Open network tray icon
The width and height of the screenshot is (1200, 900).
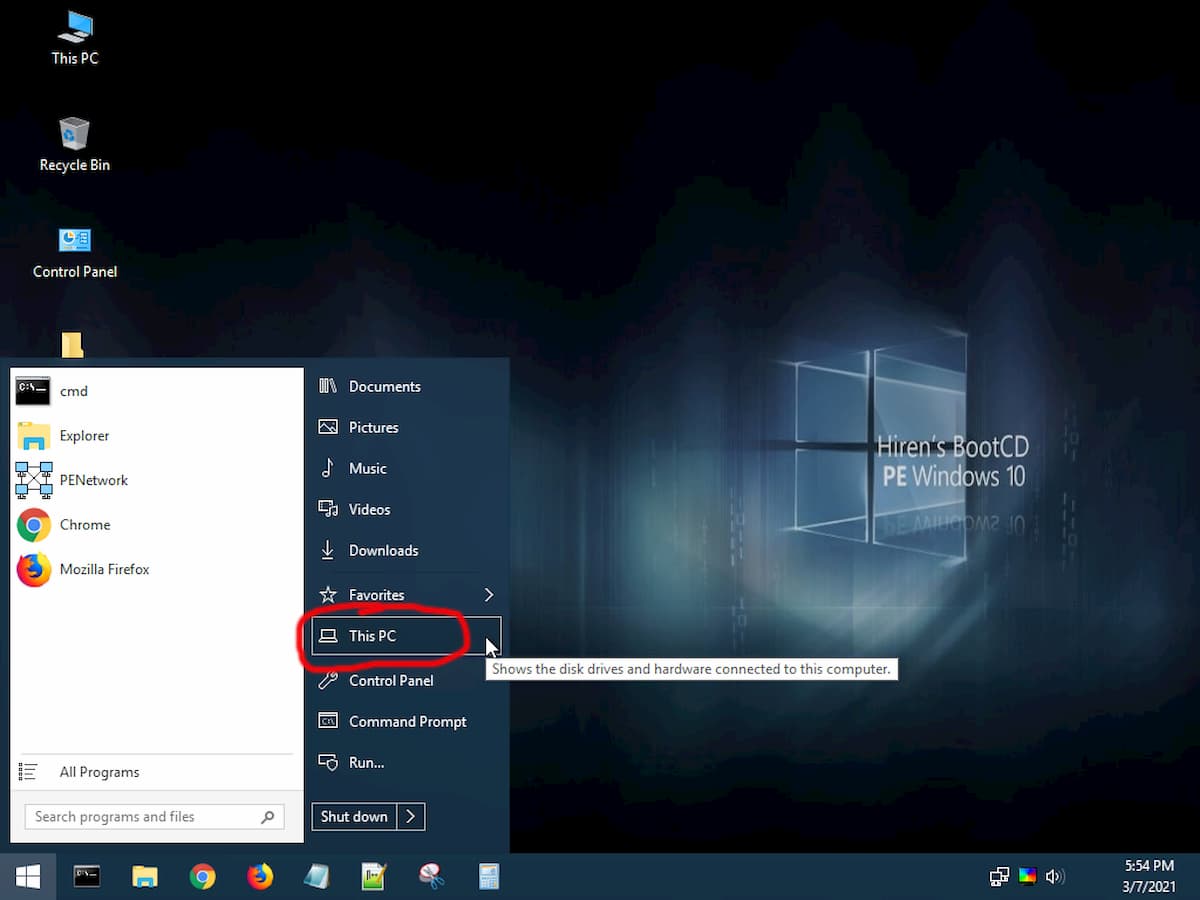[999, 877]
